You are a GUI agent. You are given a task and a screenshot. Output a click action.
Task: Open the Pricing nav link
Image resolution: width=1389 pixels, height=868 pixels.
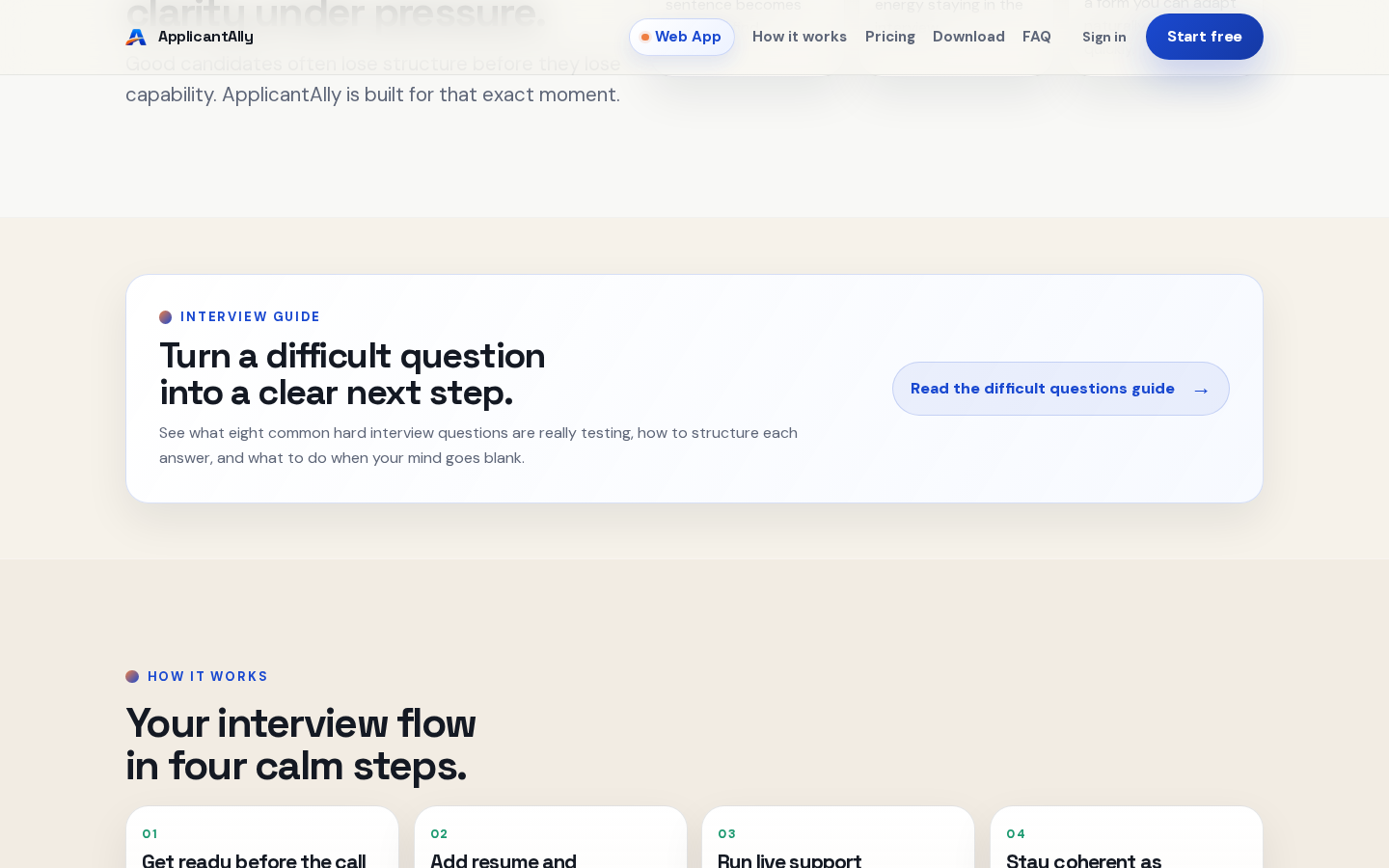click(890, 37)
